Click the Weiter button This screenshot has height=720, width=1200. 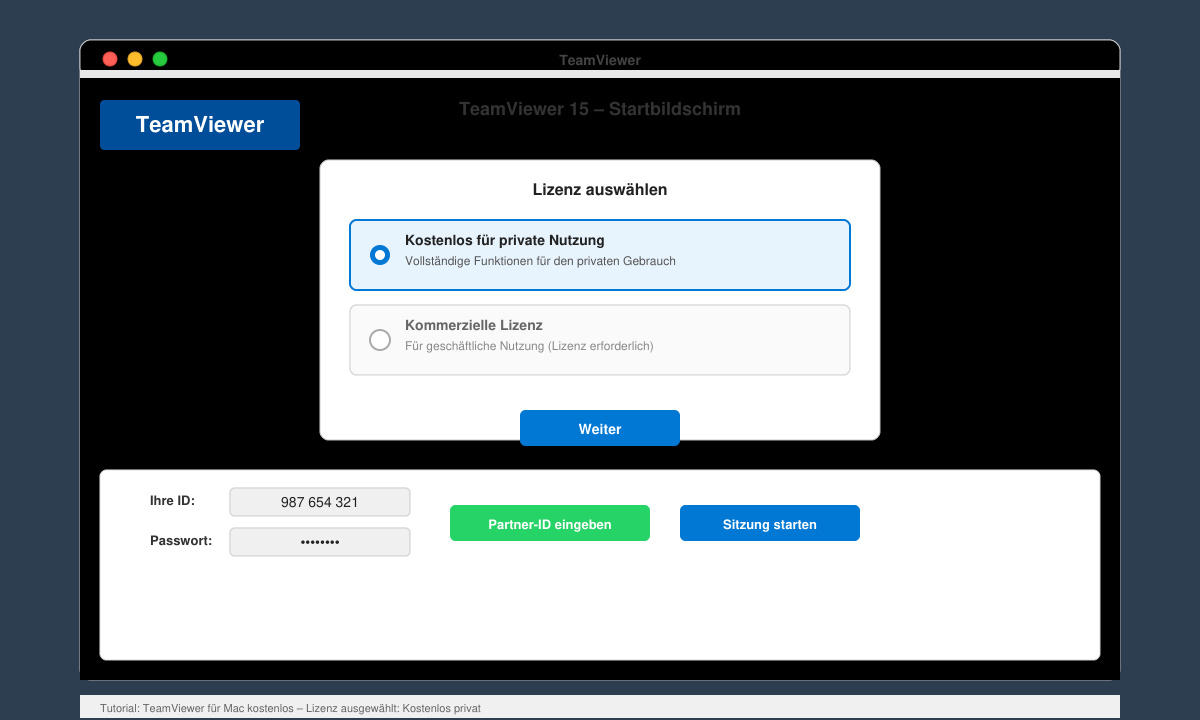(600, 428)
